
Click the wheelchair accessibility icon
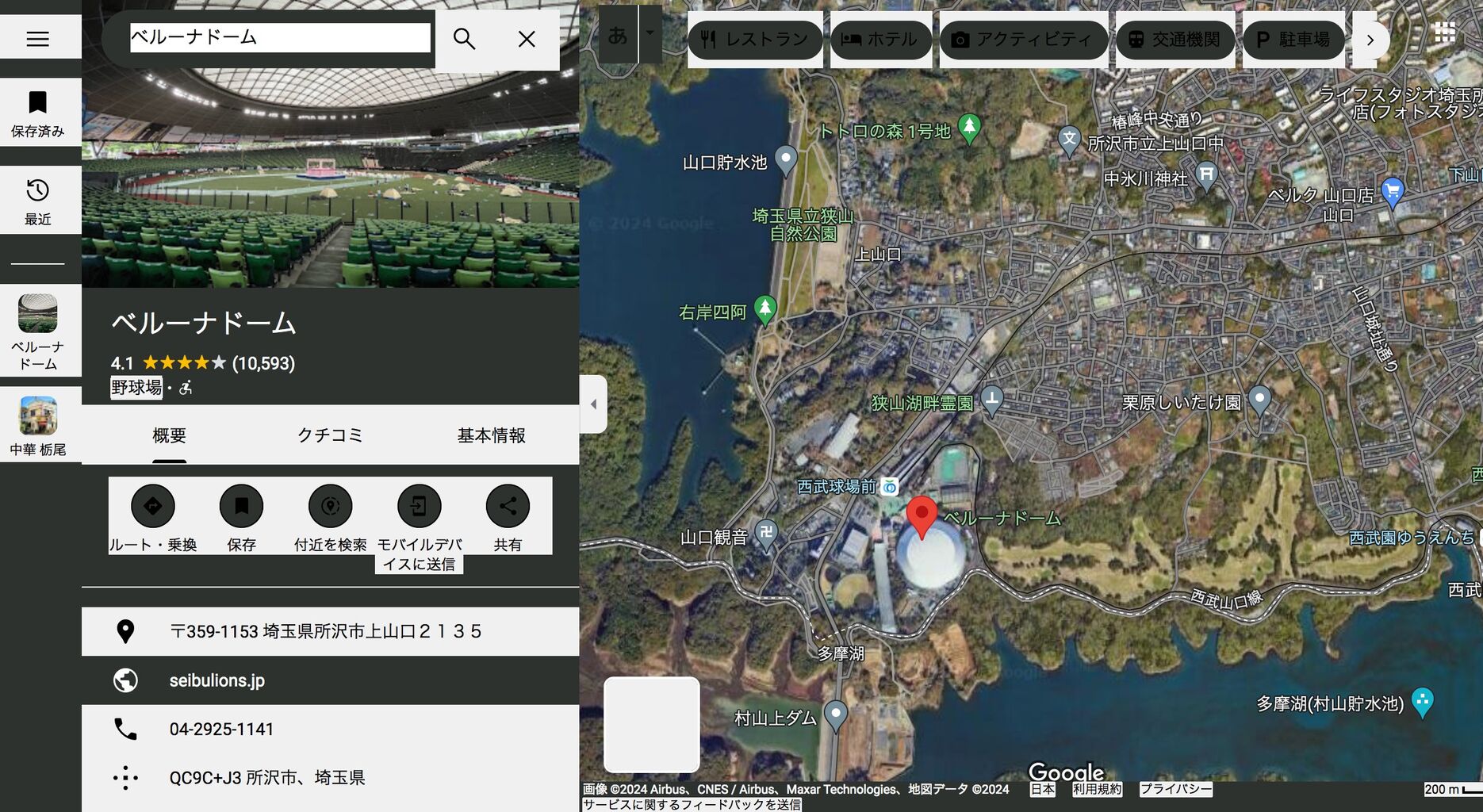coord(186,388)
